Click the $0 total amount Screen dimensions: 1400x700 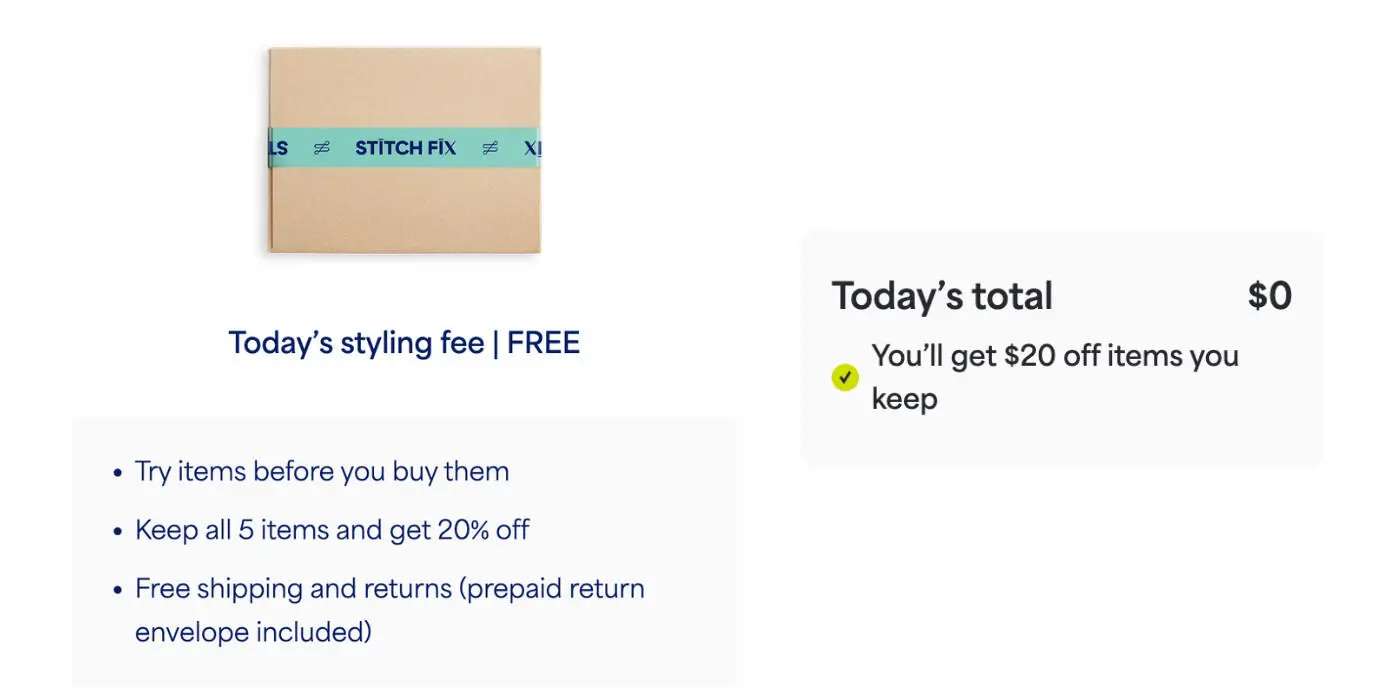coord(1269,296)
